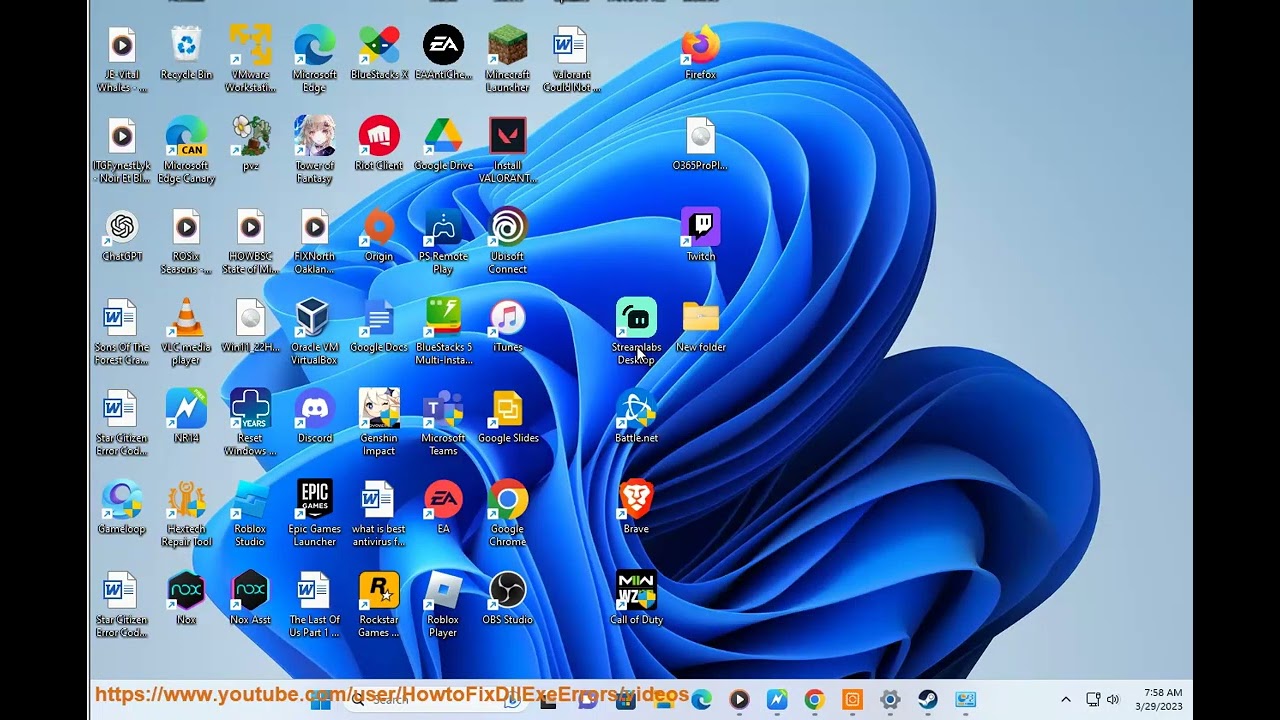Open Twitch desktop shortcut
The width and height of the screenshot is (1280, 720).
click(x=700, y=237)
